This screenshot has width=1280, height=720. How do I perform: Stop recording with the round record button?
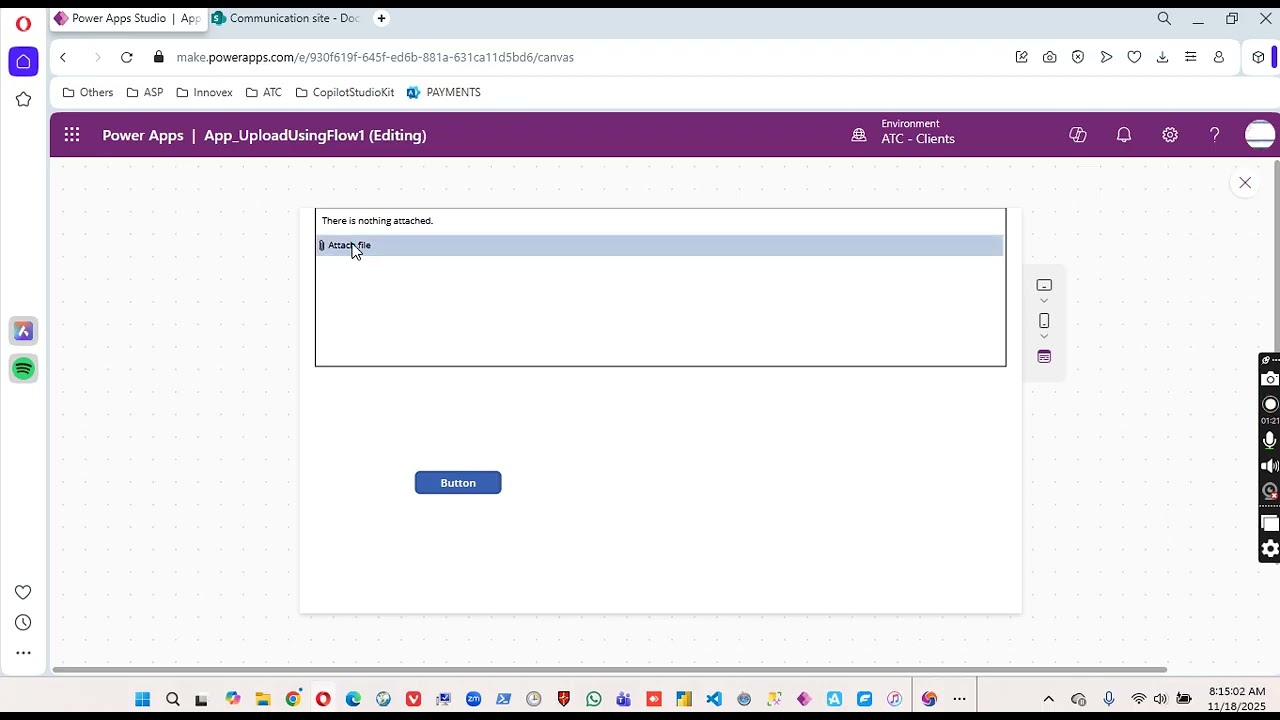[1270, 404]
